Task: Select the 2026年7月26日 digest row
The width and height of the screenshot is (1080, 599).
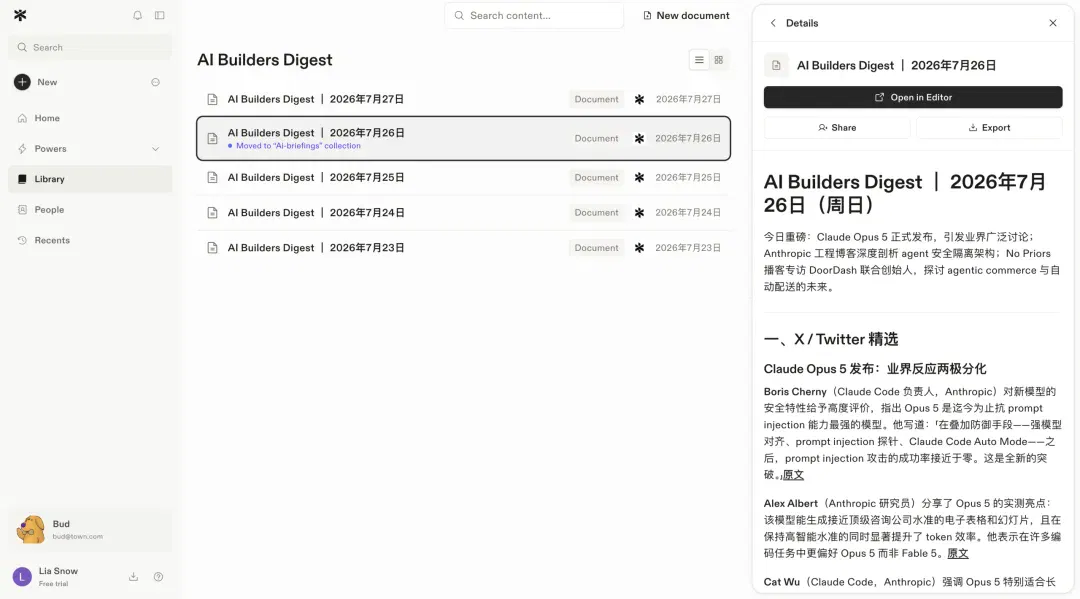Action: click(464, 138)
